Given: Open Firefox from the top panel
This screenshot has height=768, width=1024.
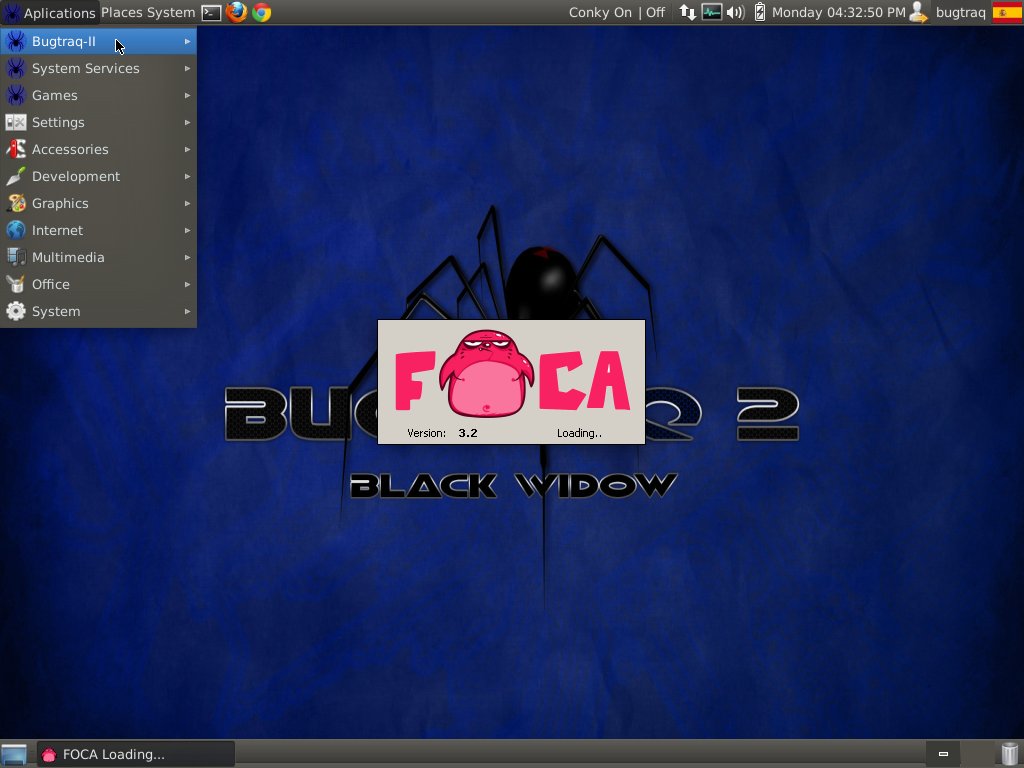Looking at the screenshot, I should pyautogui.click(x=236, y=12).
